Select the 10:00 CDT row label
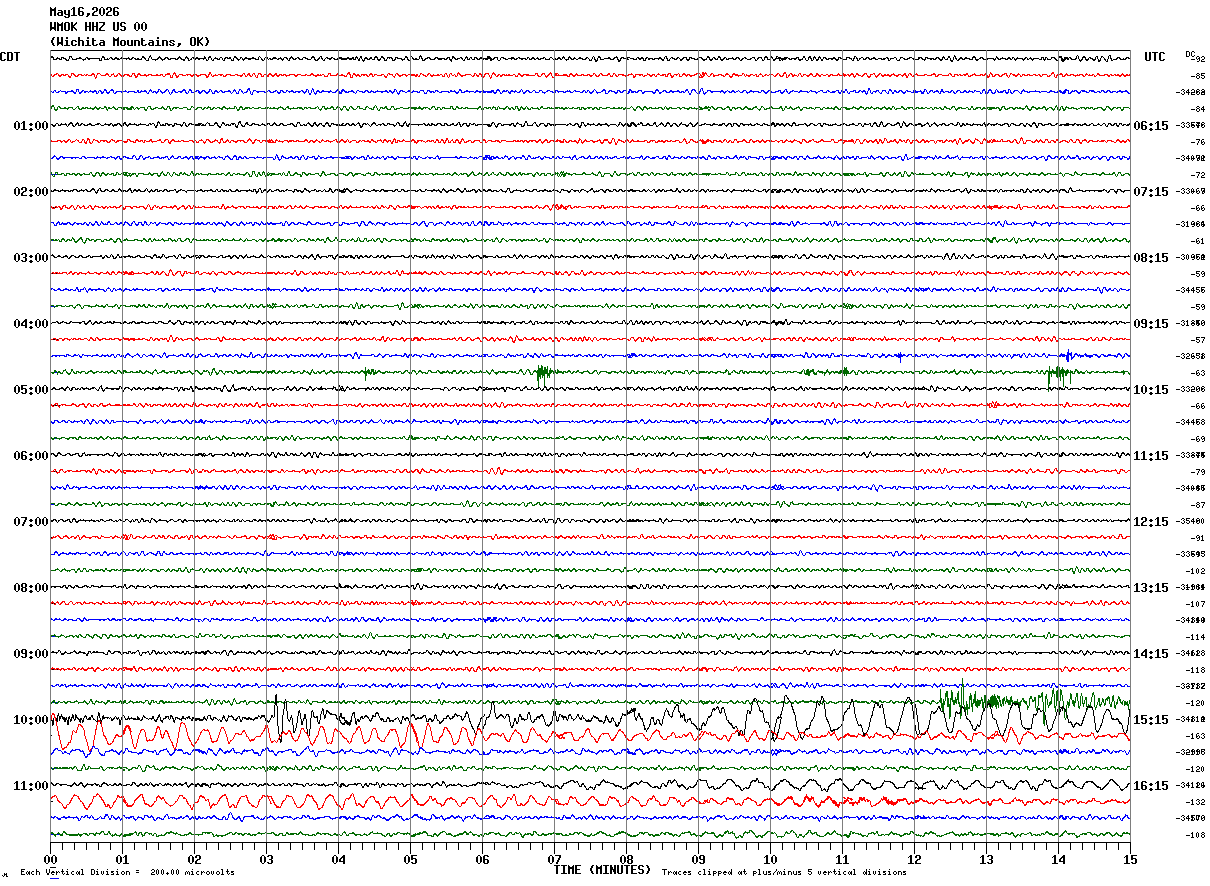 [x=30, y=720]
